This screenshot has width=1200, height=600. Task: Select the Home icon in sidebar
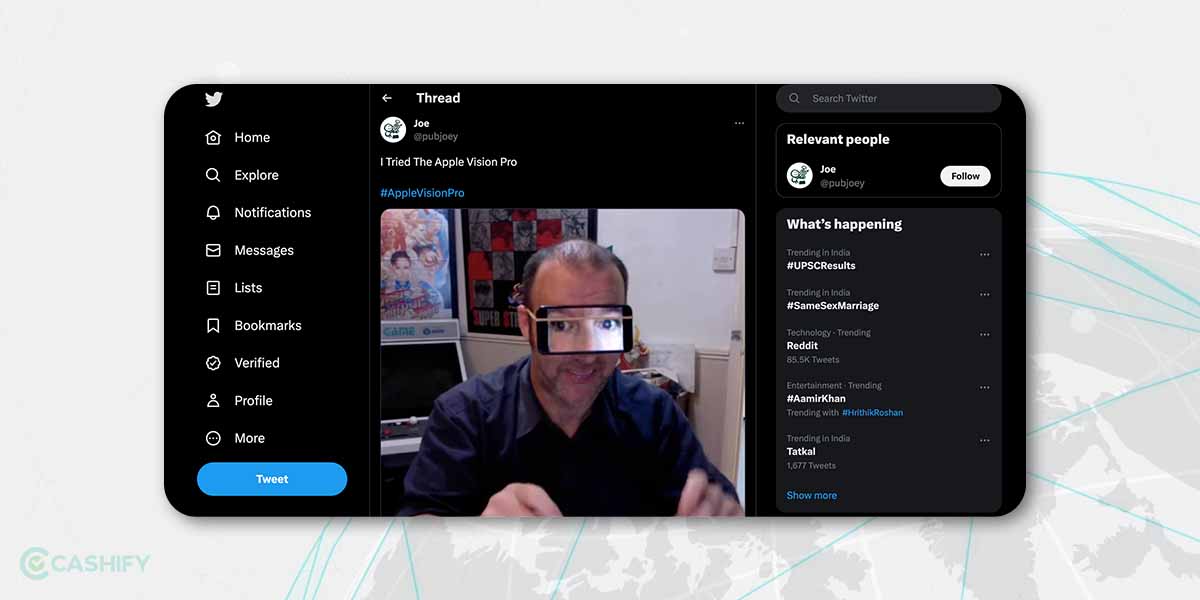click(213, 137)
